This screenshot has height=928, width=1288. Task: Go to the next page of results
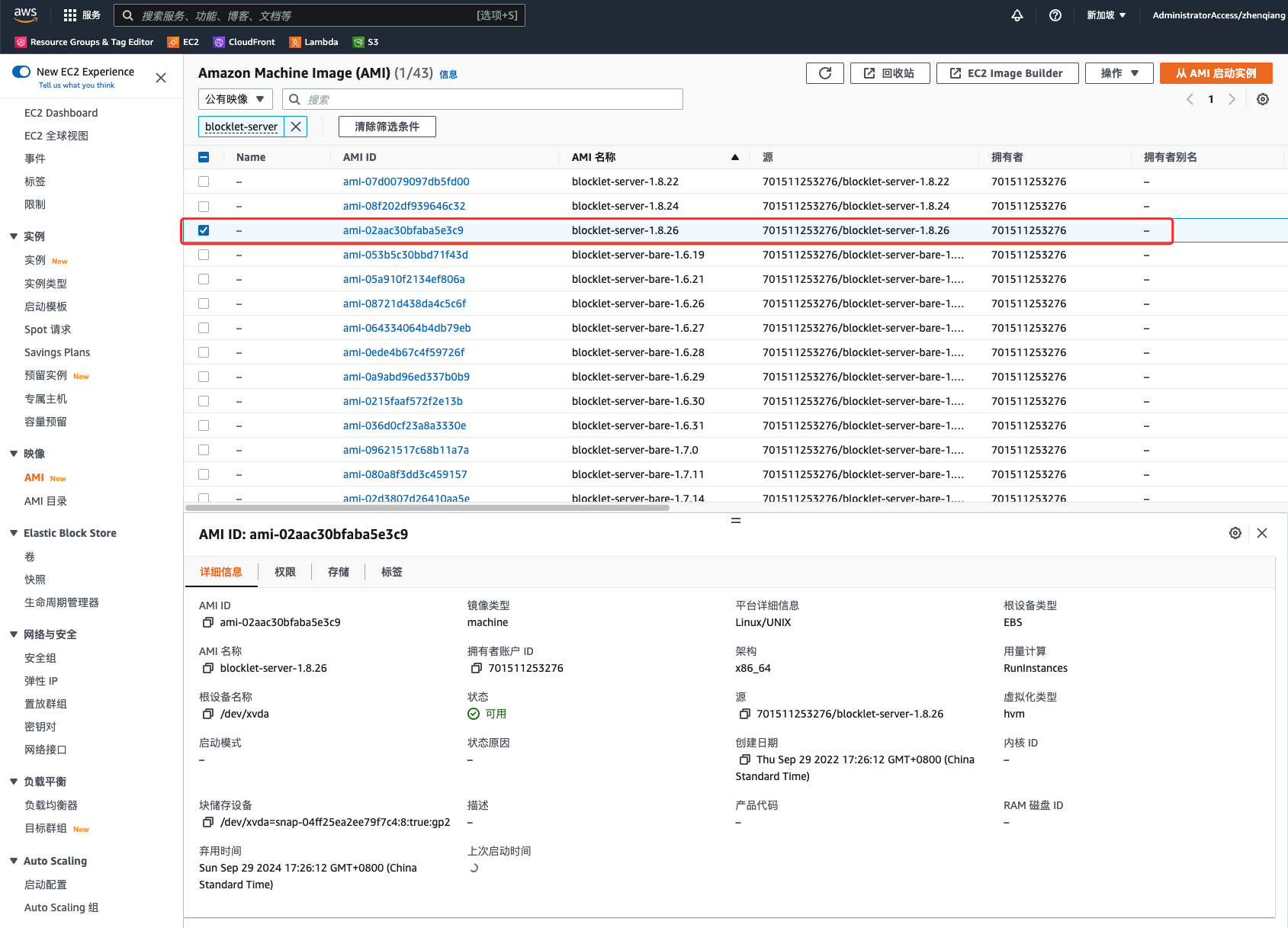coord(1232,99)
